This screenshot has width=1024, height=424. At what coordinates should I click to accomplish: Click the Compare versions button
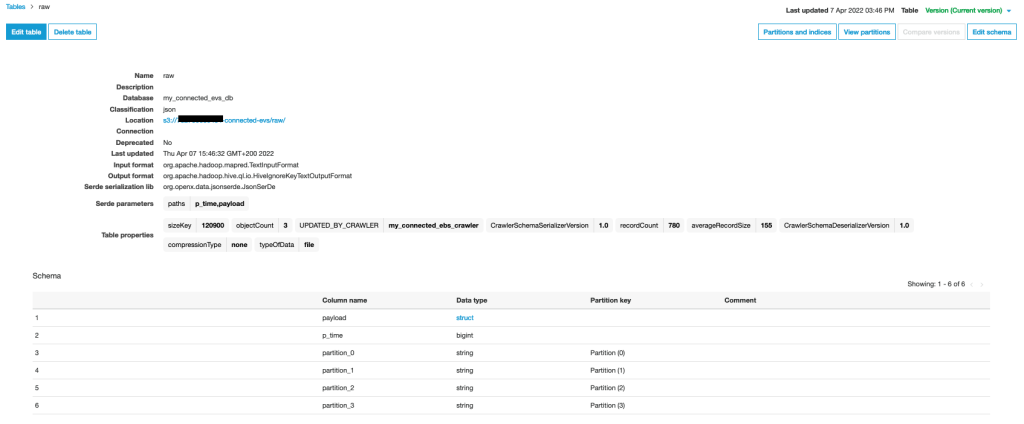tap(931, 32)
